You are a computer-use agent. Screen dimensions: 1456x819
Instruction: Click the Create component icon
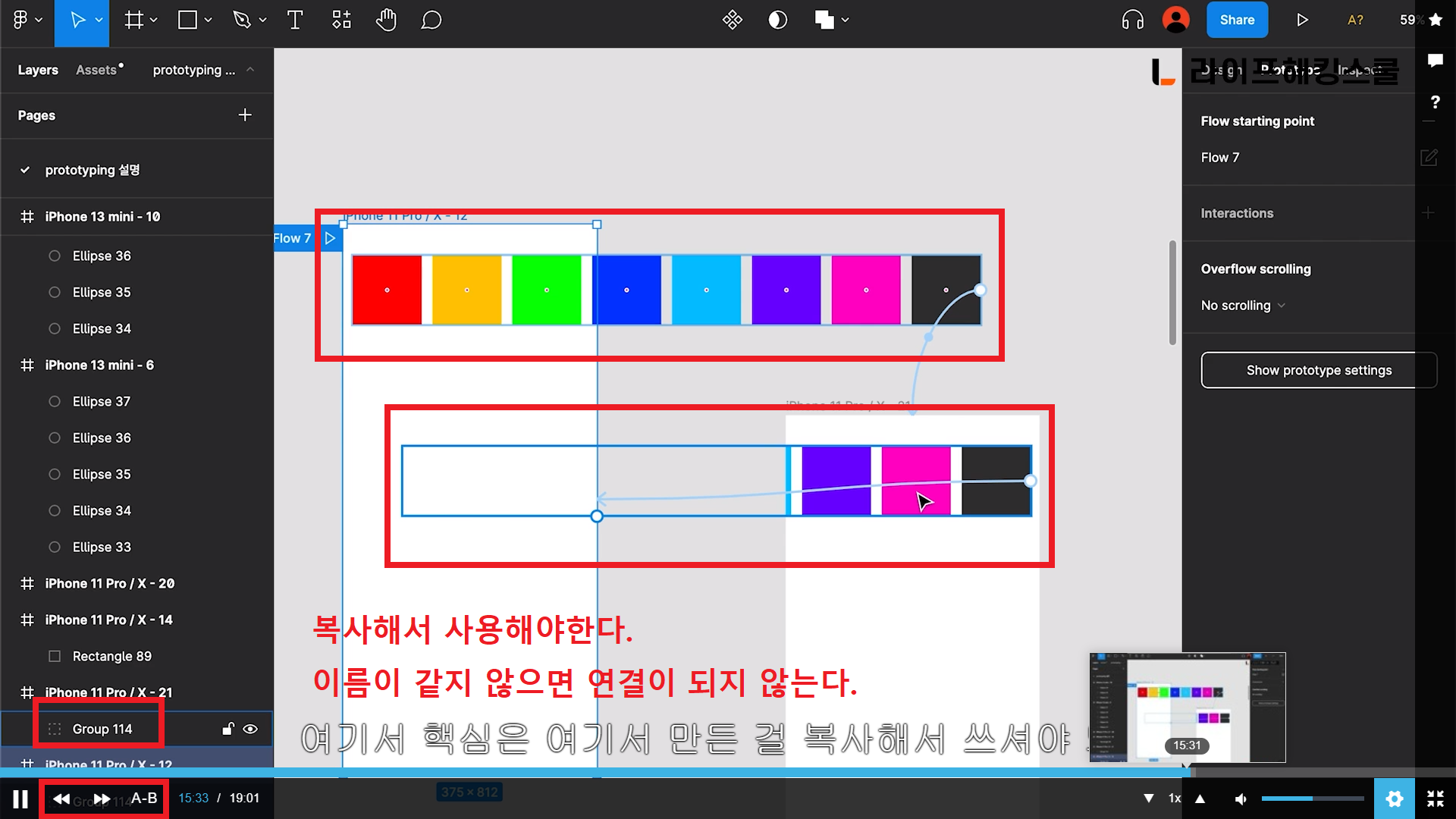(x=732, y=20)
